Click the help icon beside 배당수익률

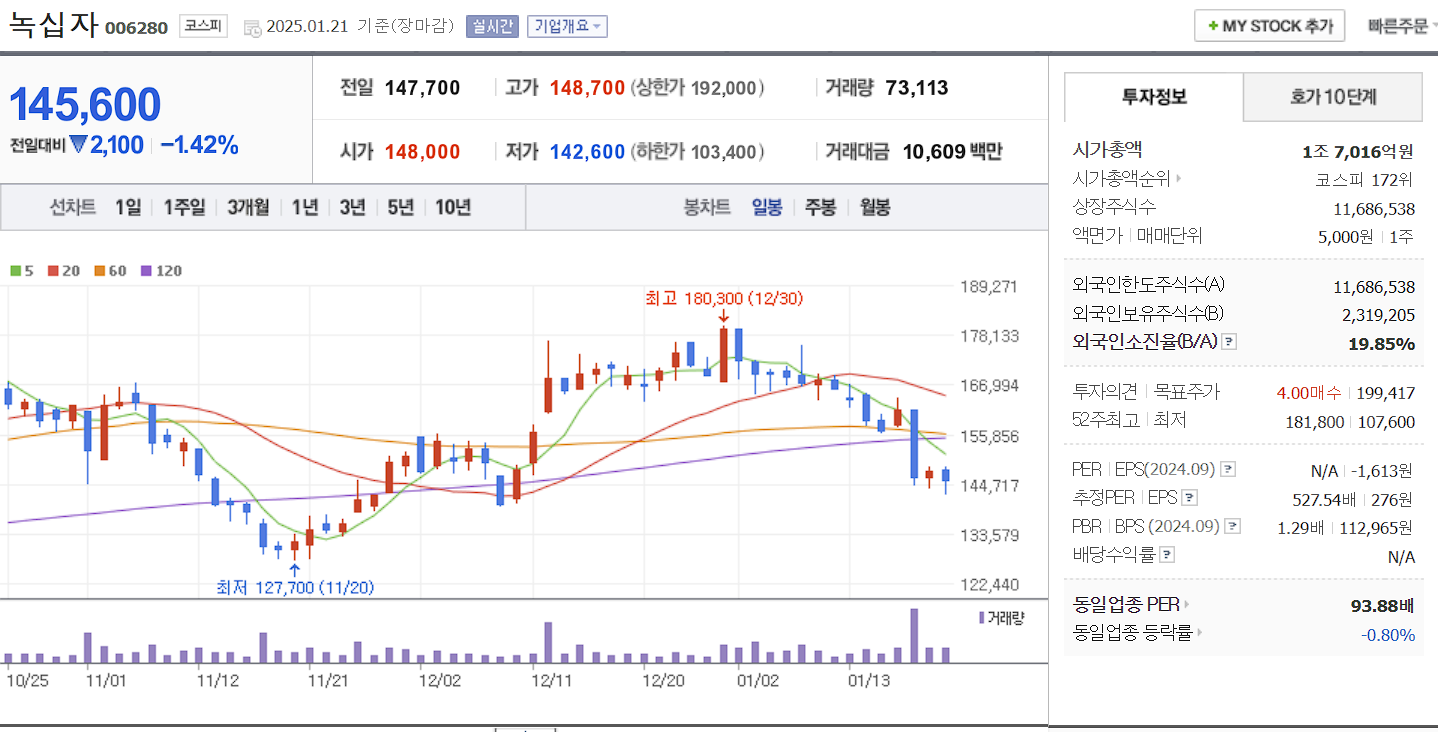tap(1168, 554)
